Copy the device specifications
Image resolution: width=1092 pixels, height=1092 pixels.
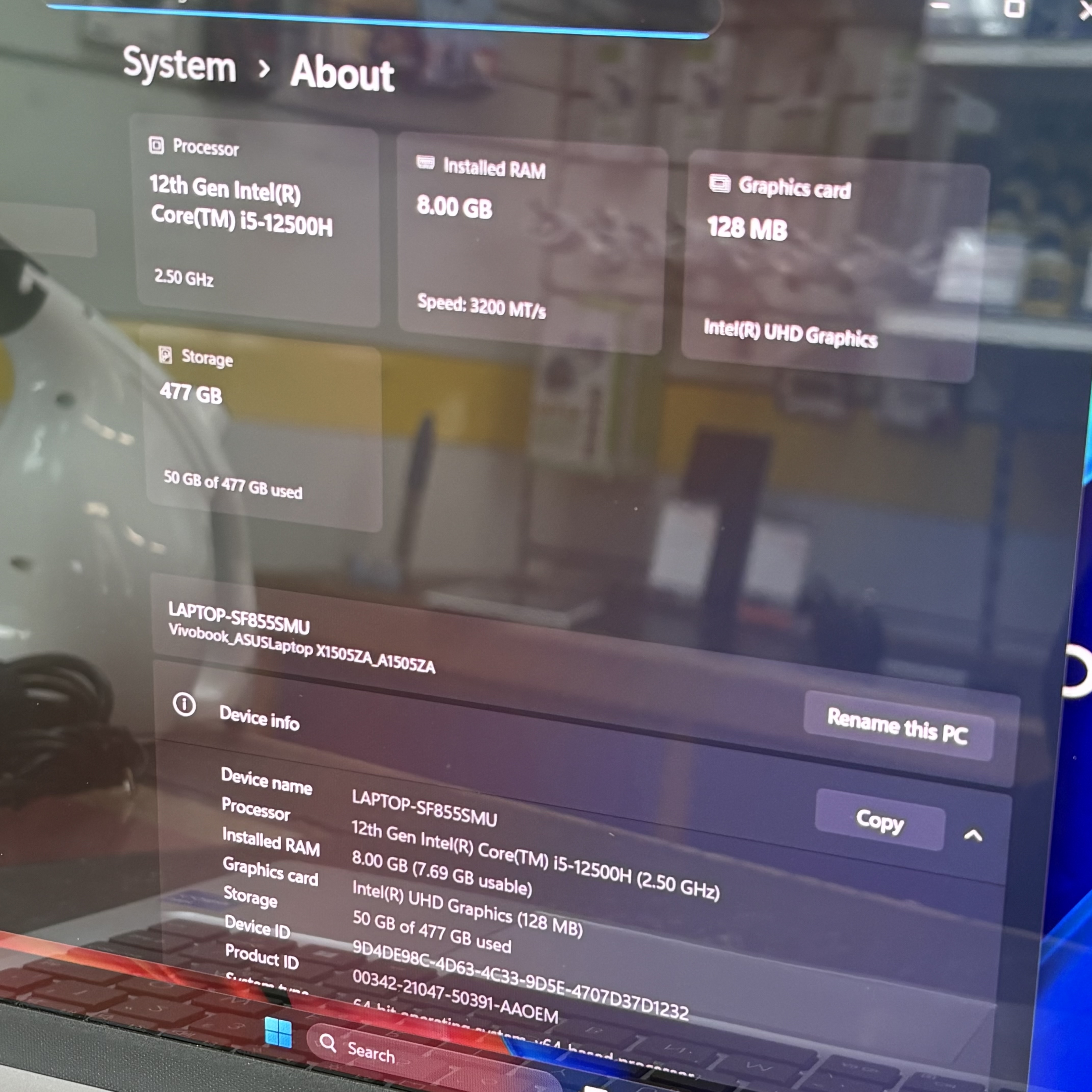(880, 820)
